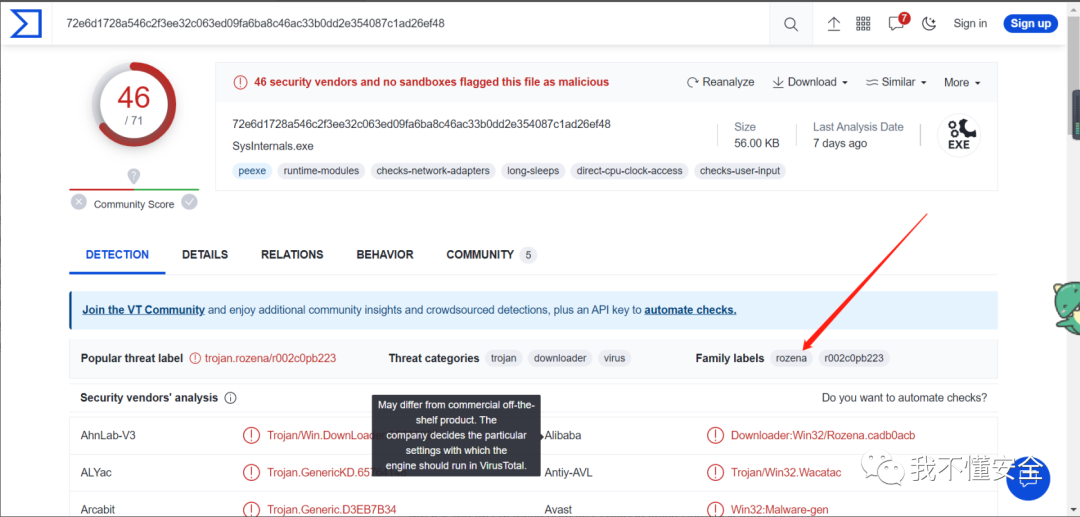1080x517 pixels.
Task: Switch to the RELATIONS tab
Action: pyautogui.click(x=292, y=255)
